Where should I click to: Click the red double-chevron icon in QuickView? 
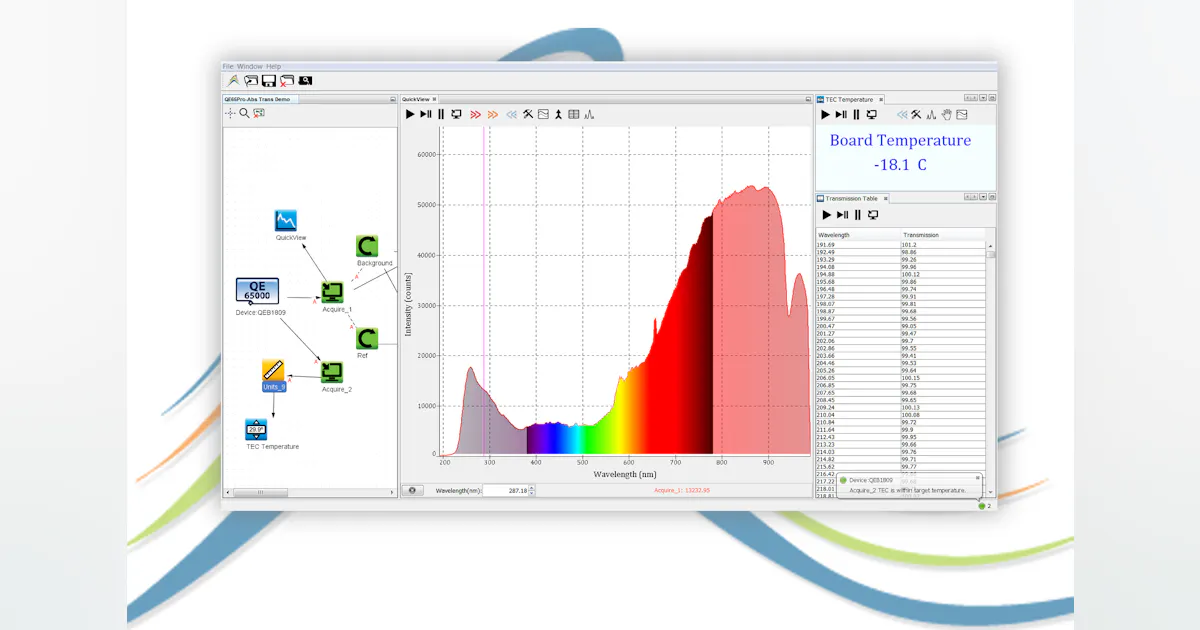476,114
